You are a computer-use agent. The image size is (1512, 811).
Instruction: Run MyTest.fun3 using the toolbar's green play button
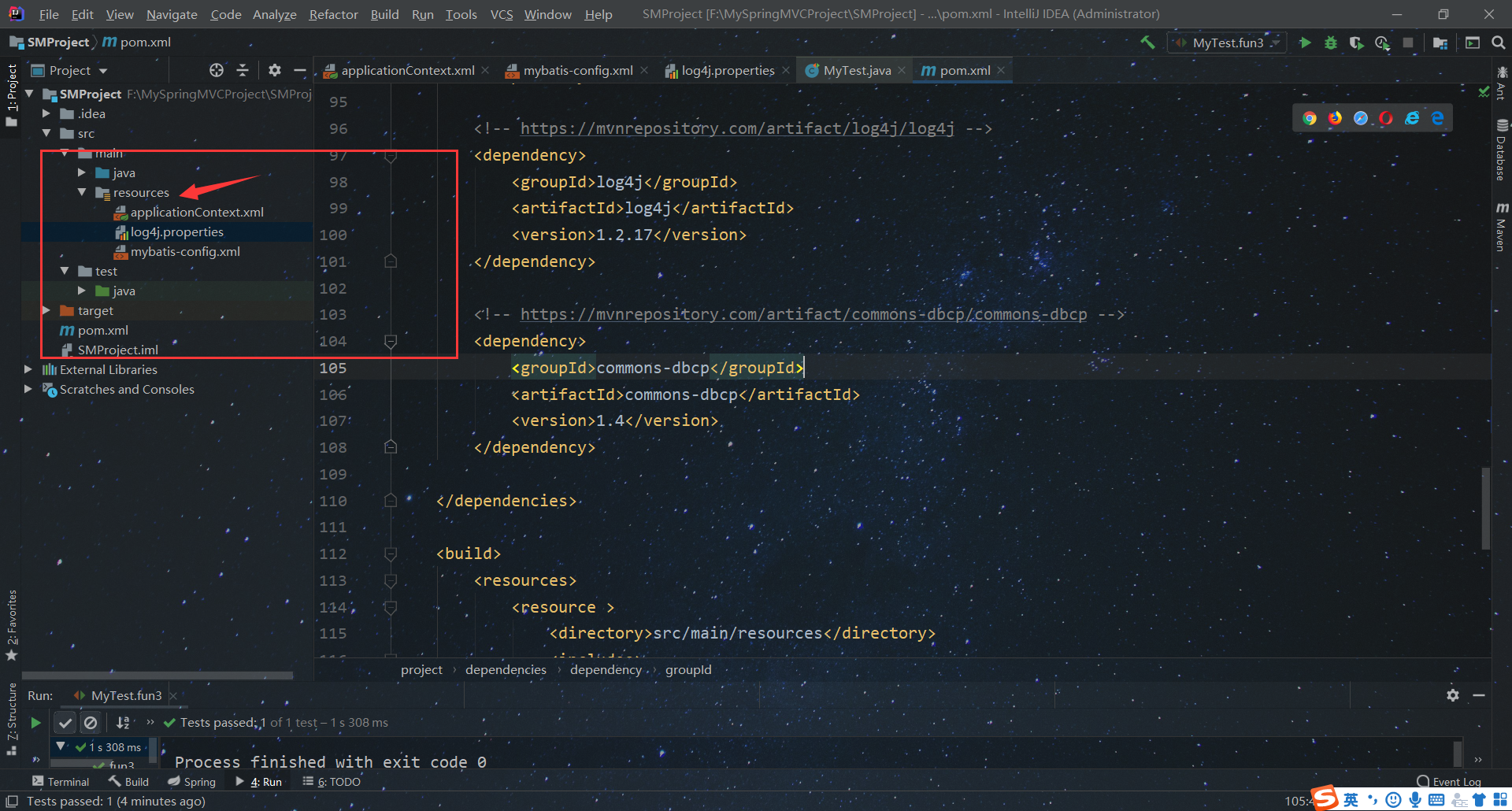pyautogui.click(x=1305, y=43)
